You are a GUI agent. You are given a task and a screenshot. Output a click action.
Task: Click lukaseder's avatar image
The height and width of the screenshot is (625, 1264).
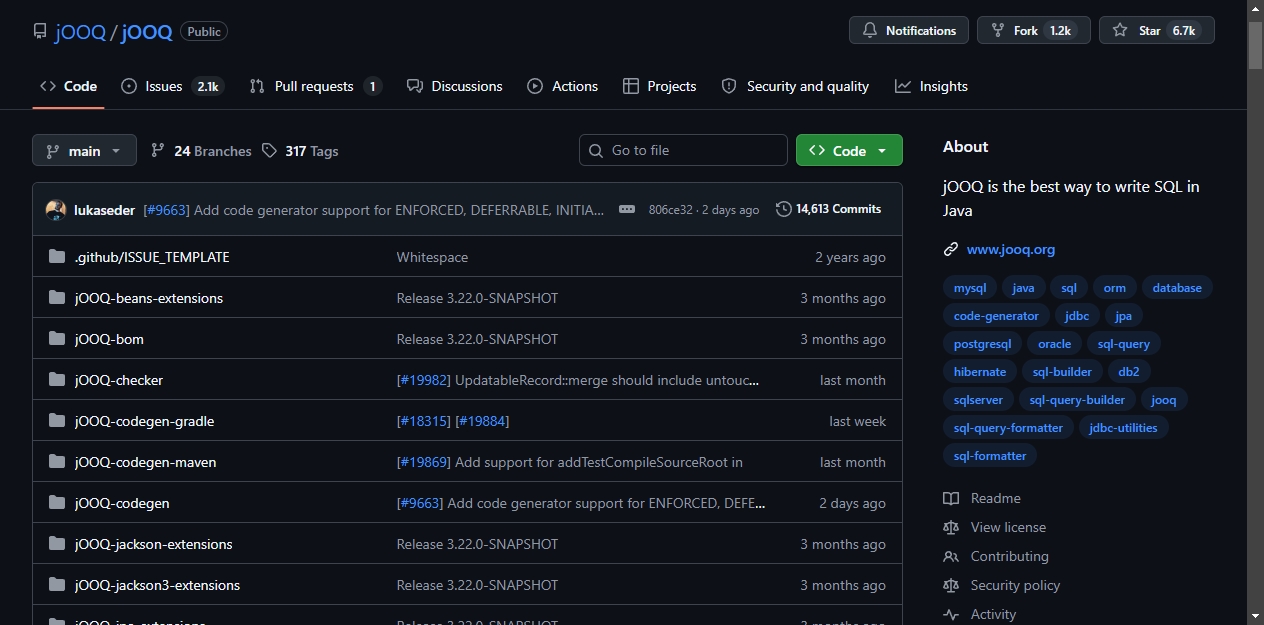56,210
